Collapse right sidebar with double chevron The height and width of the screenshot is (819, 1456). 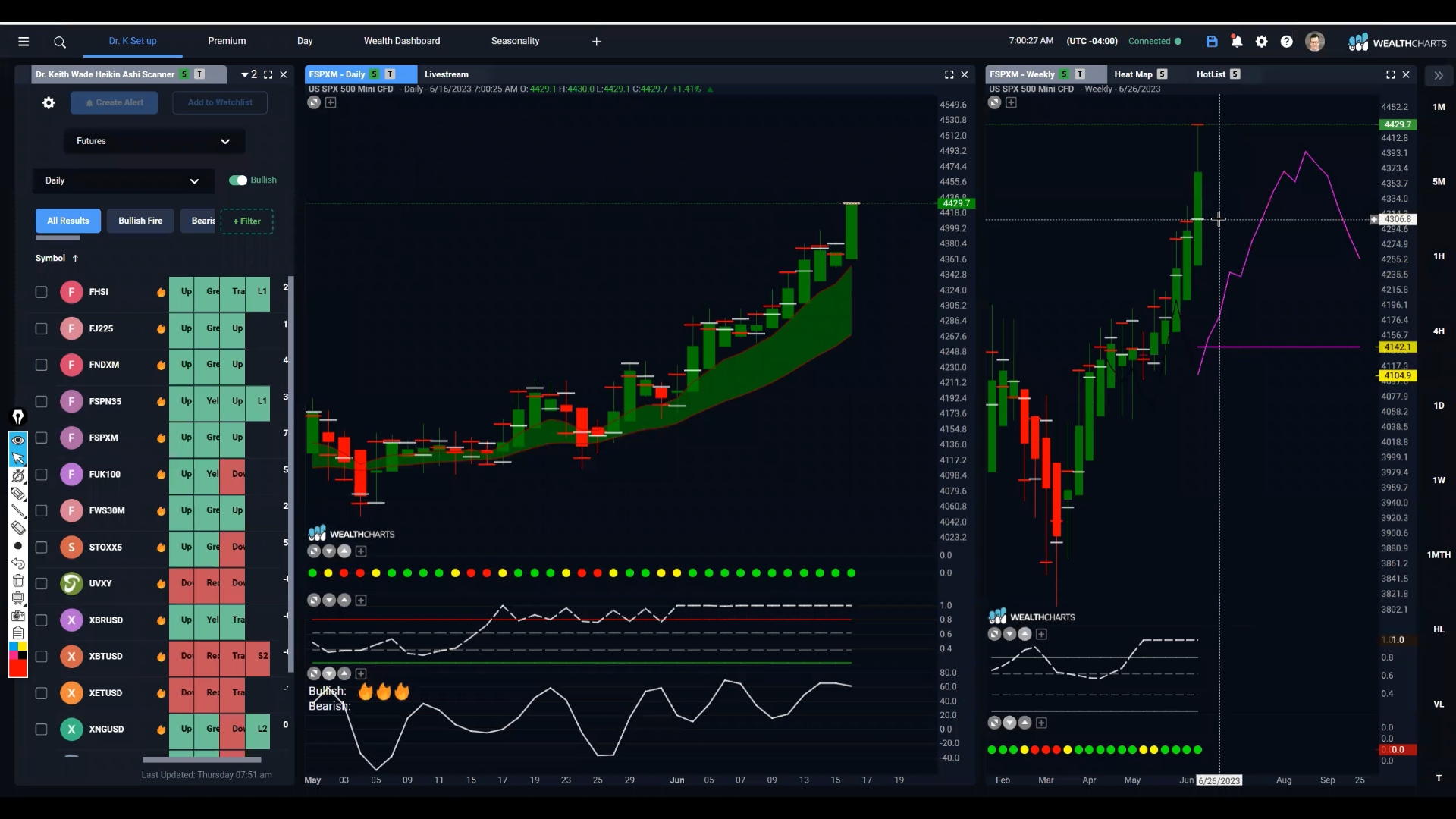coord(1439,75)
